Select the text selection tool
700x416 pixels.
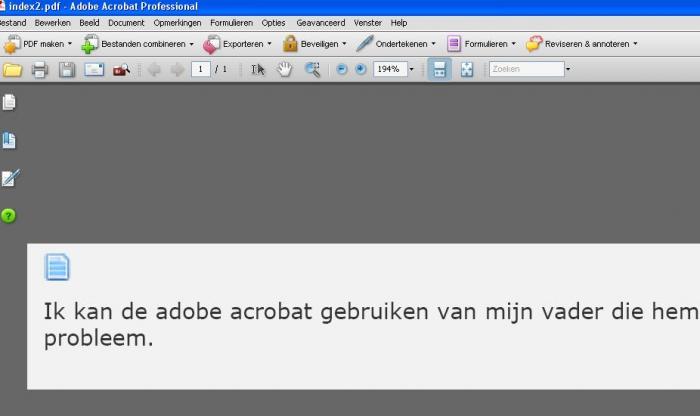click(258, 70)
